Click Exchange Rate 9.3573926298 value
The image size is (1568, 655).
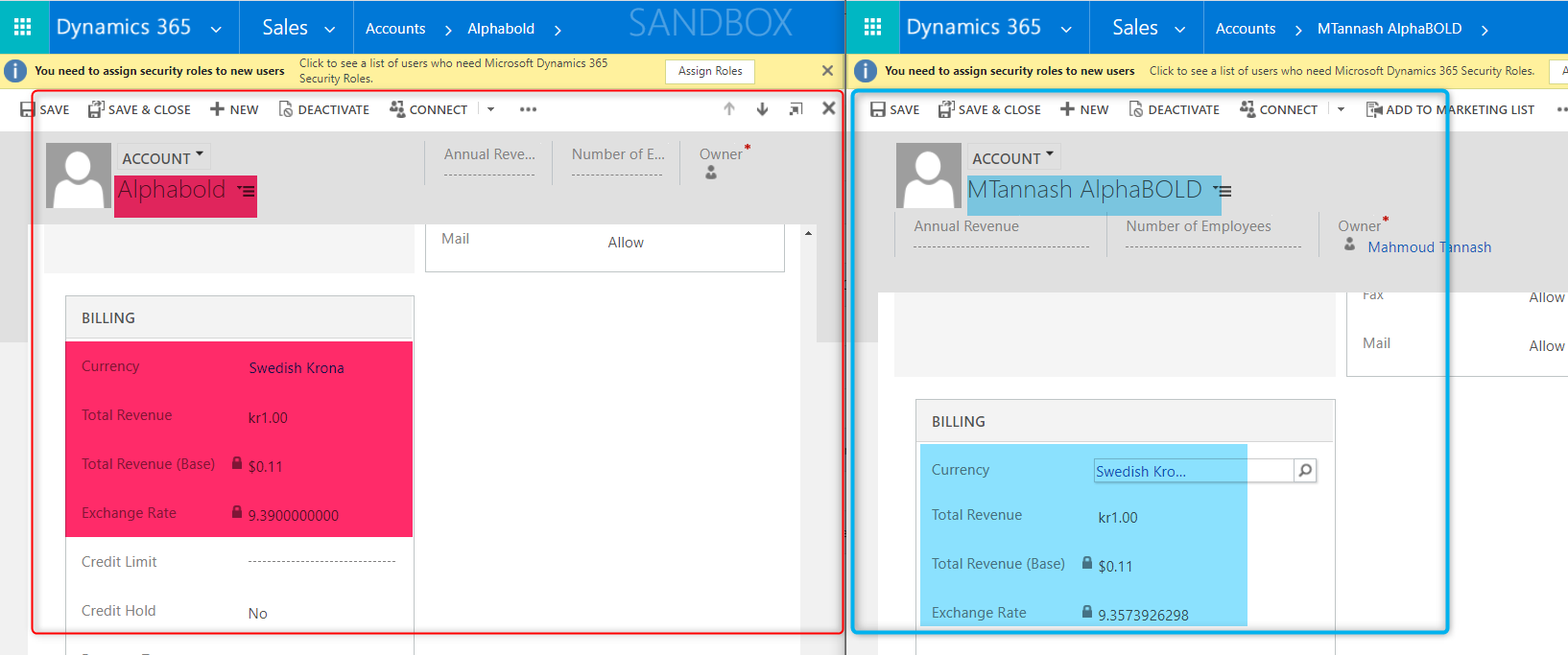pyautogui.click(x=1144, y=616)
